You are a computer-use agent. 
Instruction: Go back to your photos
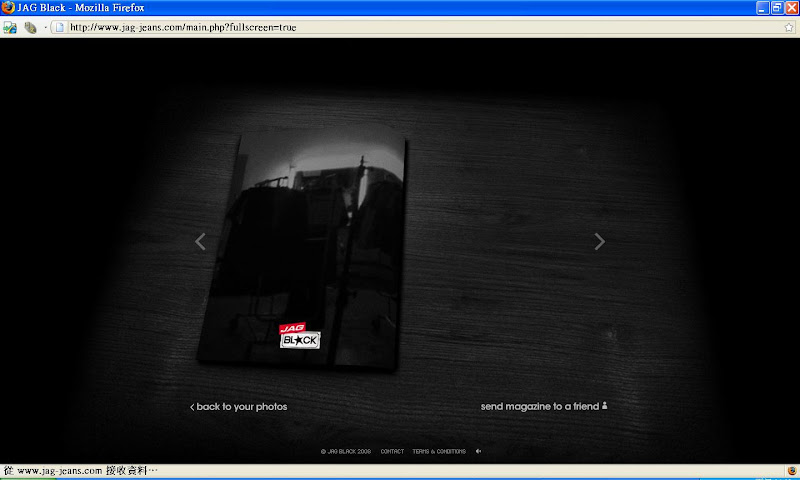(x=238, y=407)
